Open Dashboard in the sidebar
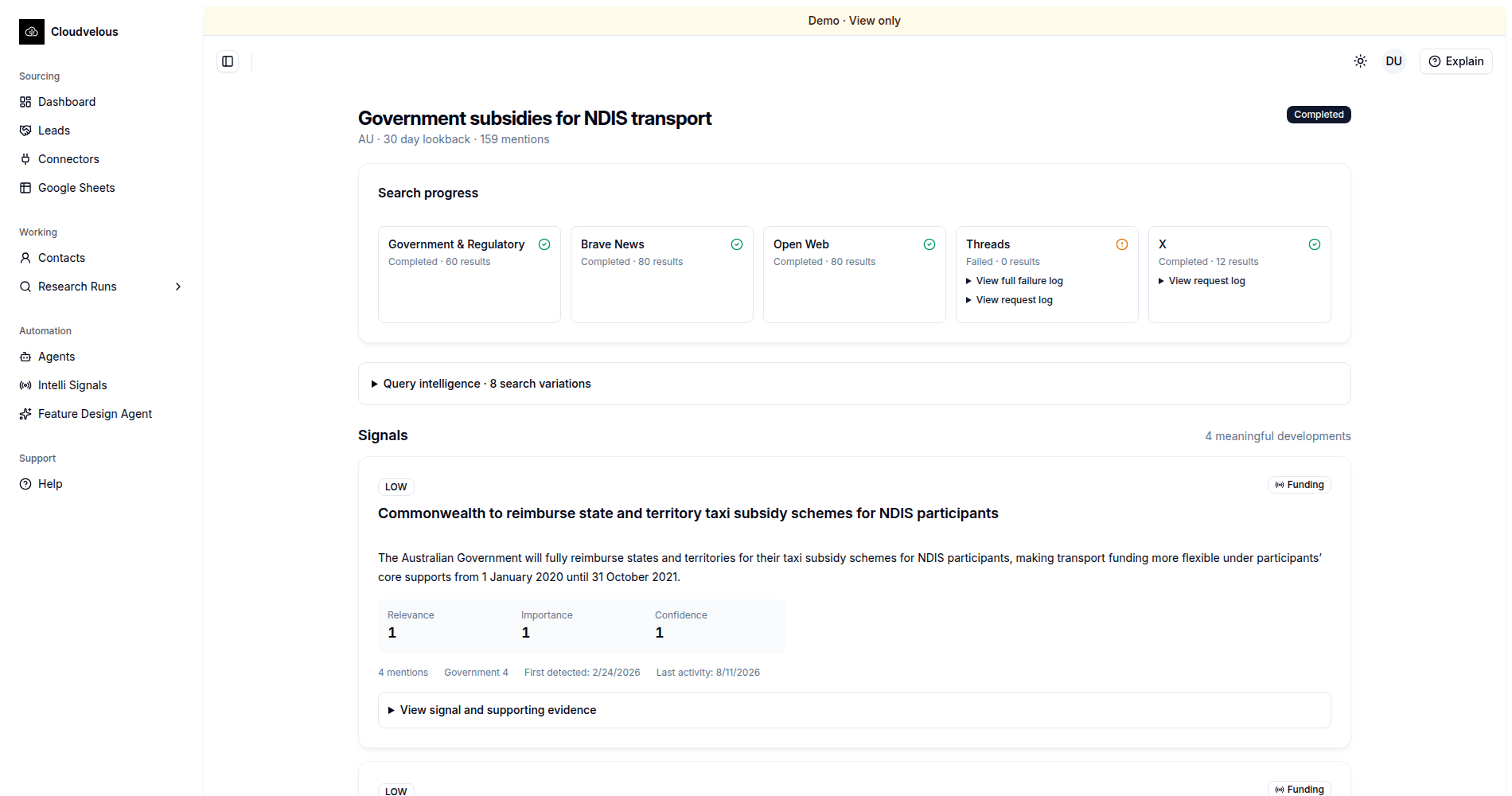1512x796 pixels. (x=102, y=102)
